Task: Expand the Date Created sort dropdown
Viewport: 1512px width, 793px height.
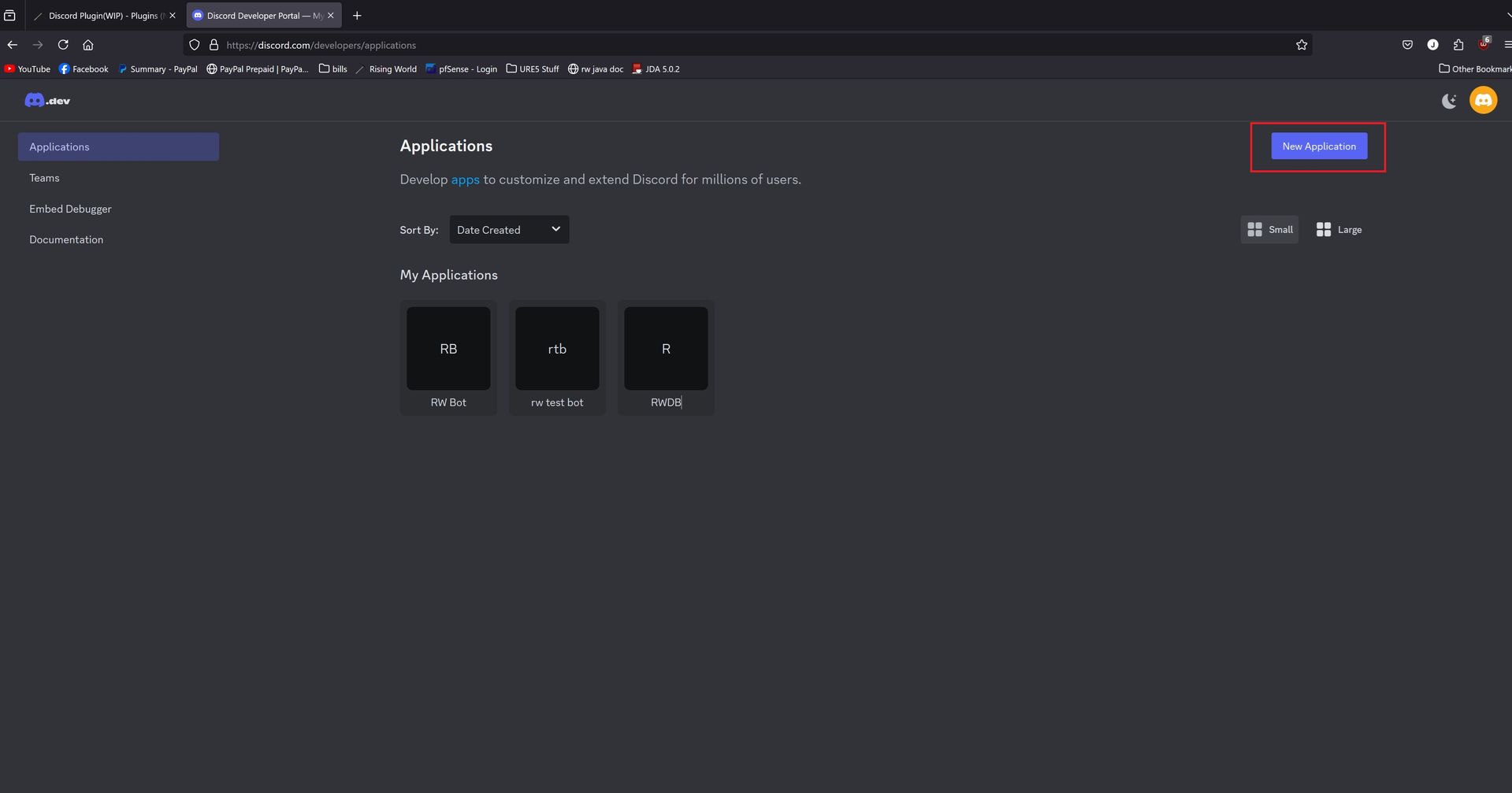Action: (509, 230)
